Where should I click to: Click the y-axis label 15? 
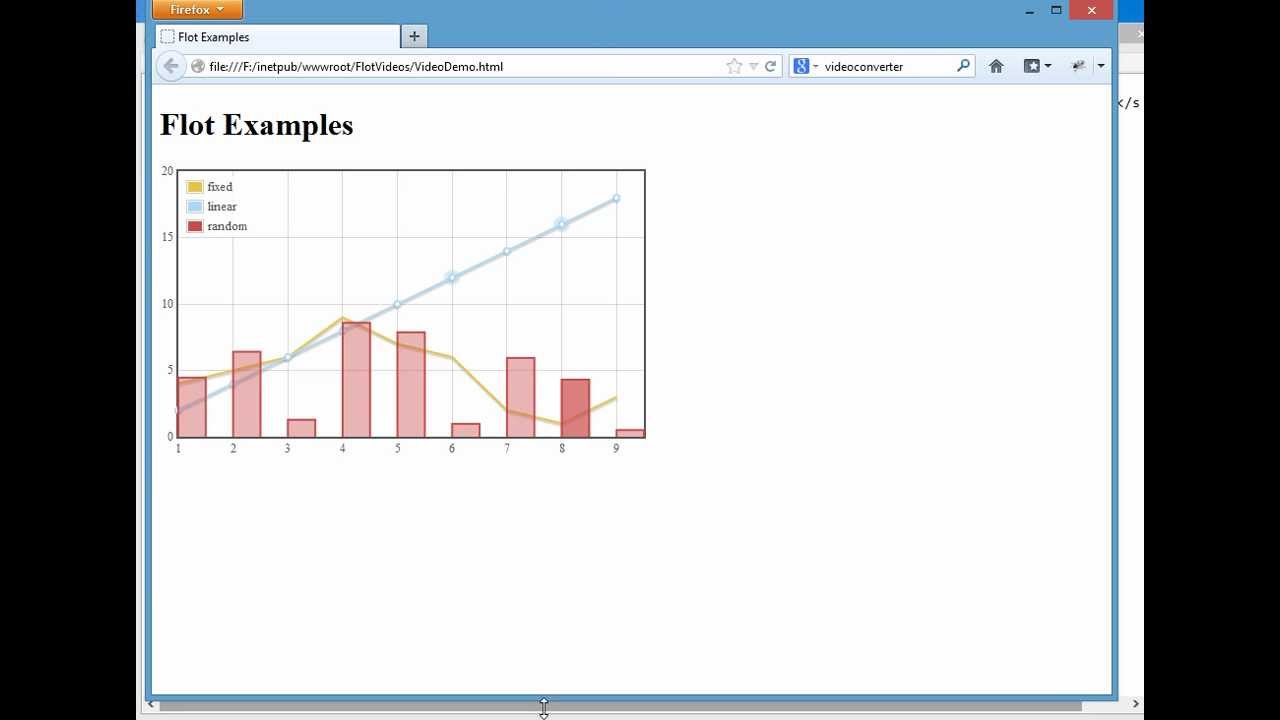(x=167, y=237)
